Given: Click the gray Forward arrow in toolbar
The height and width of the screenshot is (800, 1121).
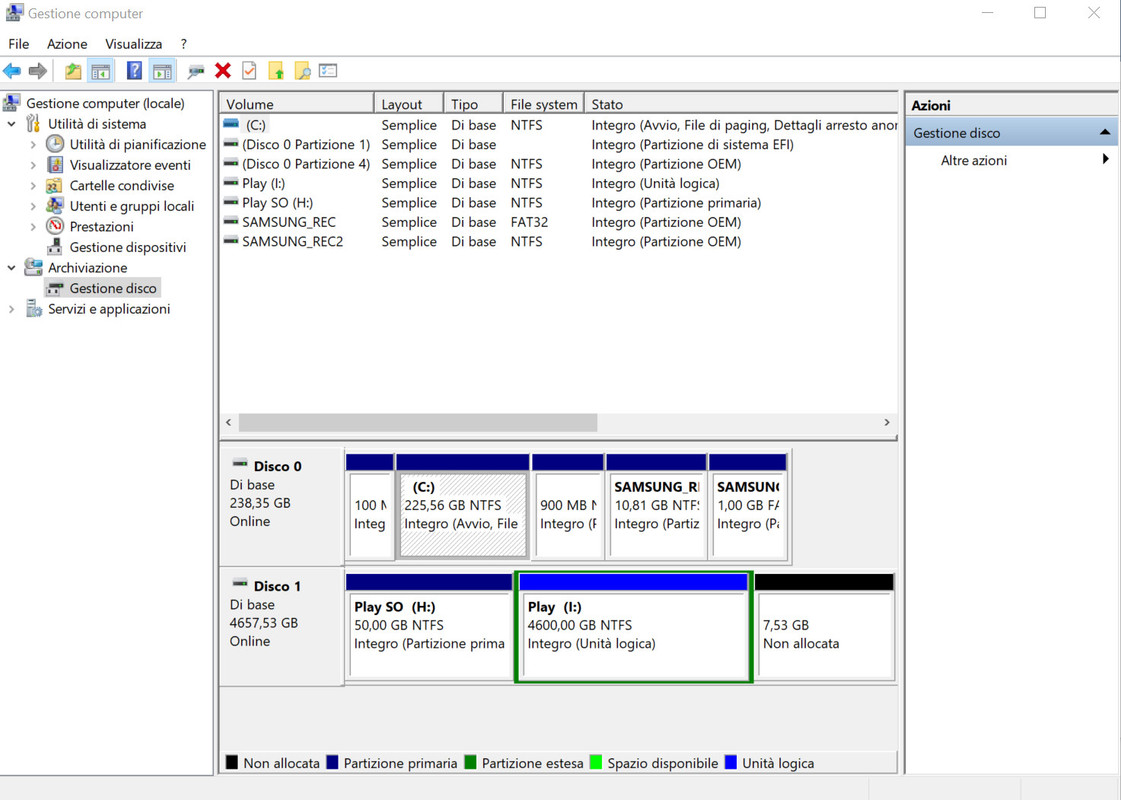Looking at the screenshot, I should (38, 71).
